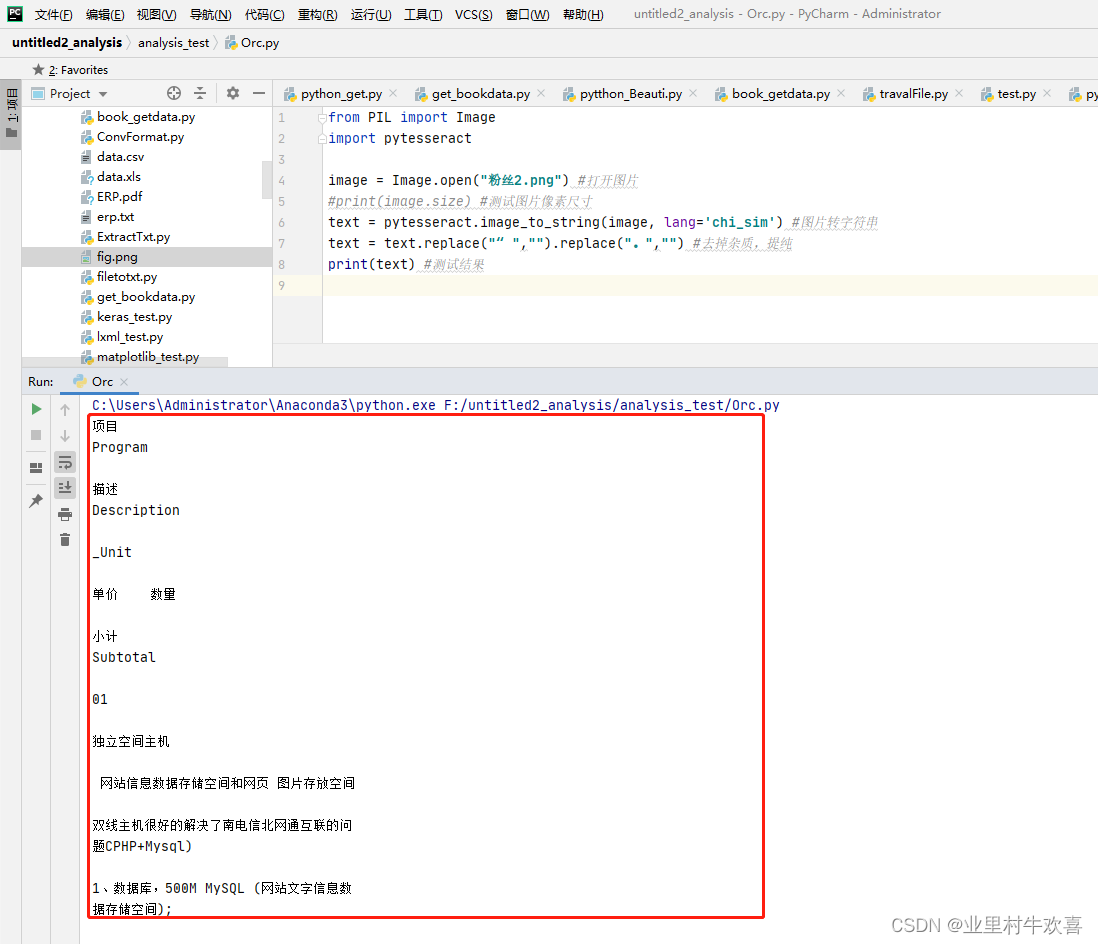This screenshot has width=1098, height=944.
Task: Close the python_get.py tab
Action: click(394, 93)
